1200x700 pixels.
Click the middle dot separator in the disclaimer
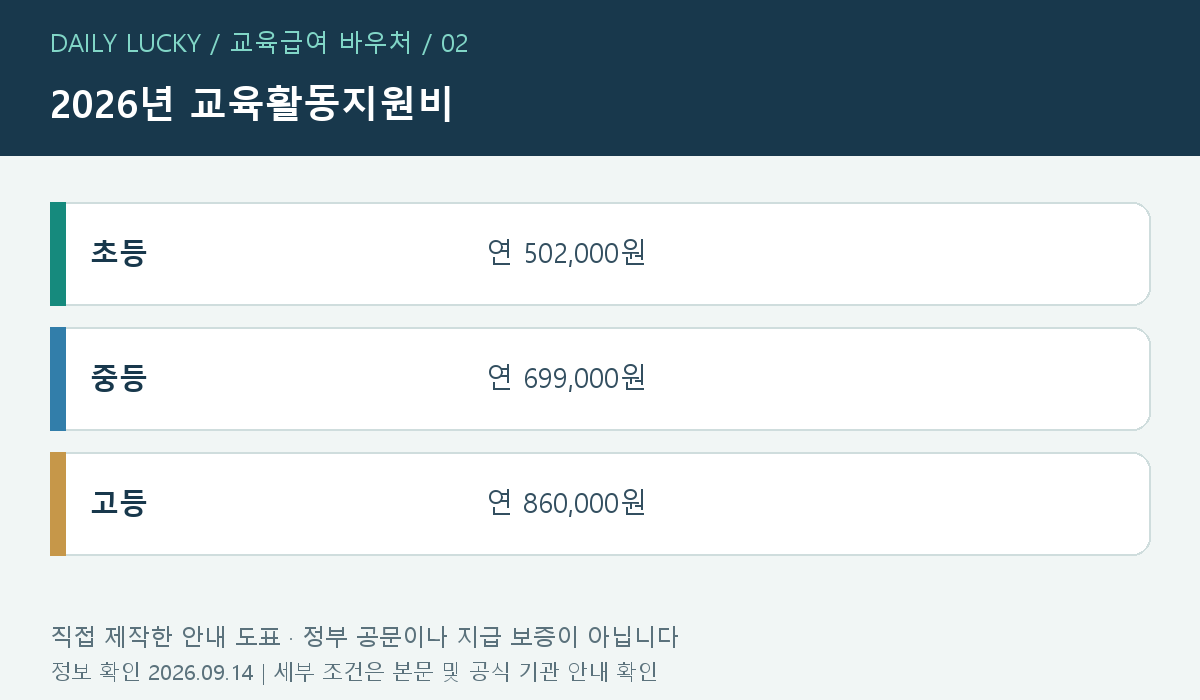tap(291, 638)
